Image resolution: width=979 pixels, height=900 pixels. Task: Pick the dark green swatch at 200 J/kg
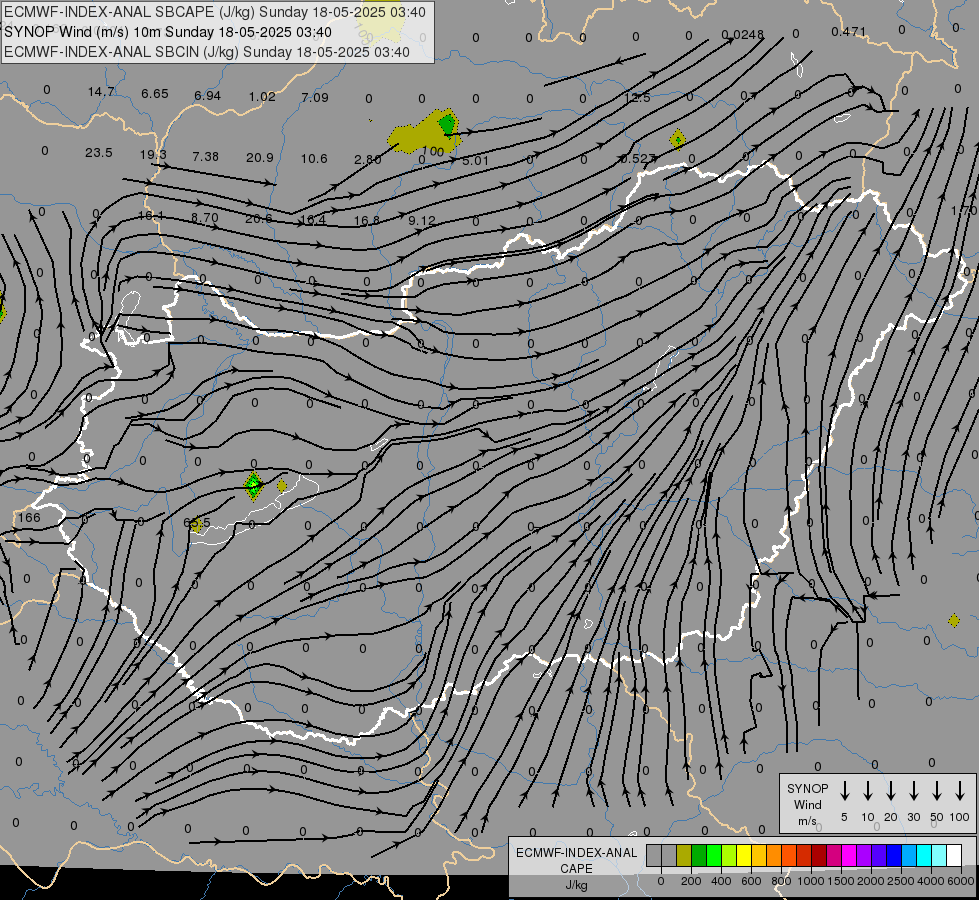coord(699,855)
